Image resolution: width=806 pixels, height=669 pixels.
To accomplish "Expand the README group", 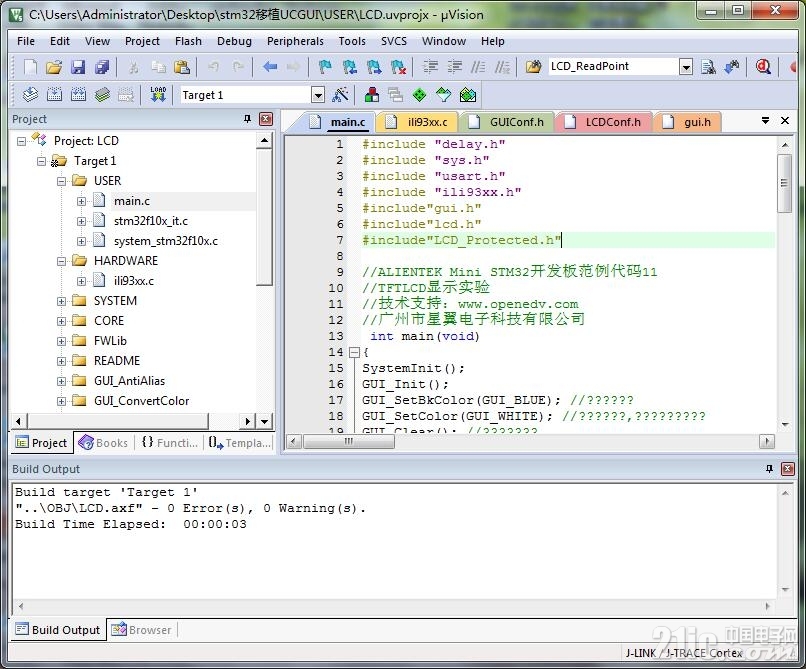I will pyautogui.click(x=62, y=361).
